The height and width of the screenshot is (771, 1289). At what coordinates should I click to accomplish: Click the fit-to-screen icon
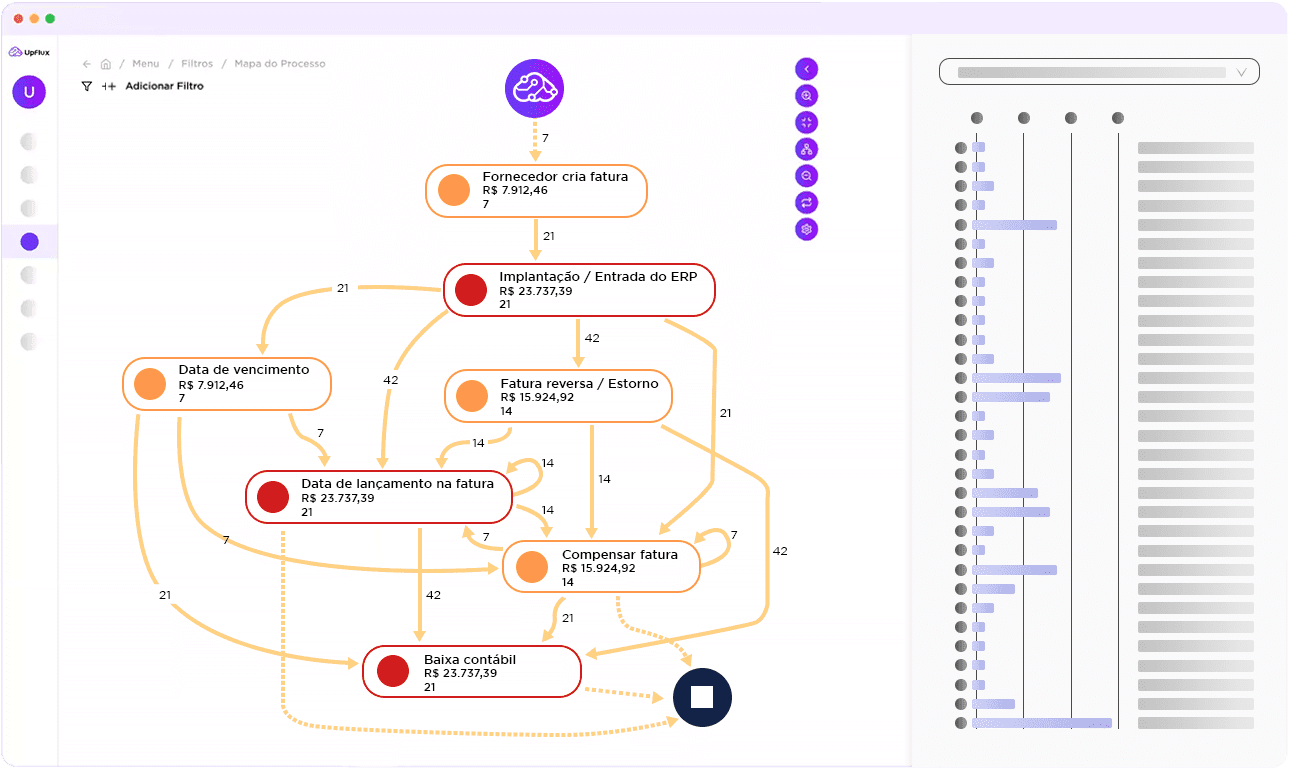coord(806,122)
